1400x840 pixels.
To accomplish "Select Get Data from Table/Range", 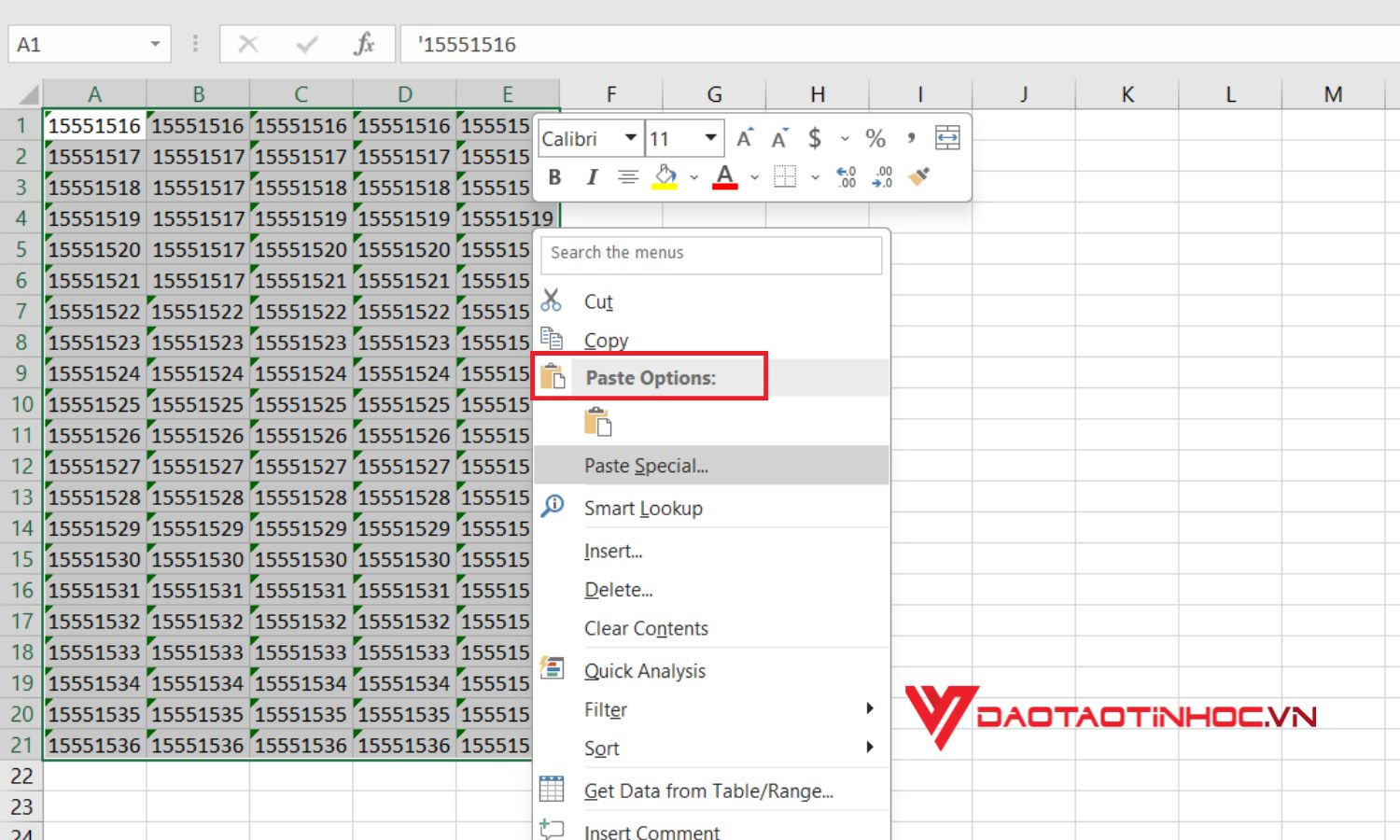I will pyautogui.click(x=711, y=791).
